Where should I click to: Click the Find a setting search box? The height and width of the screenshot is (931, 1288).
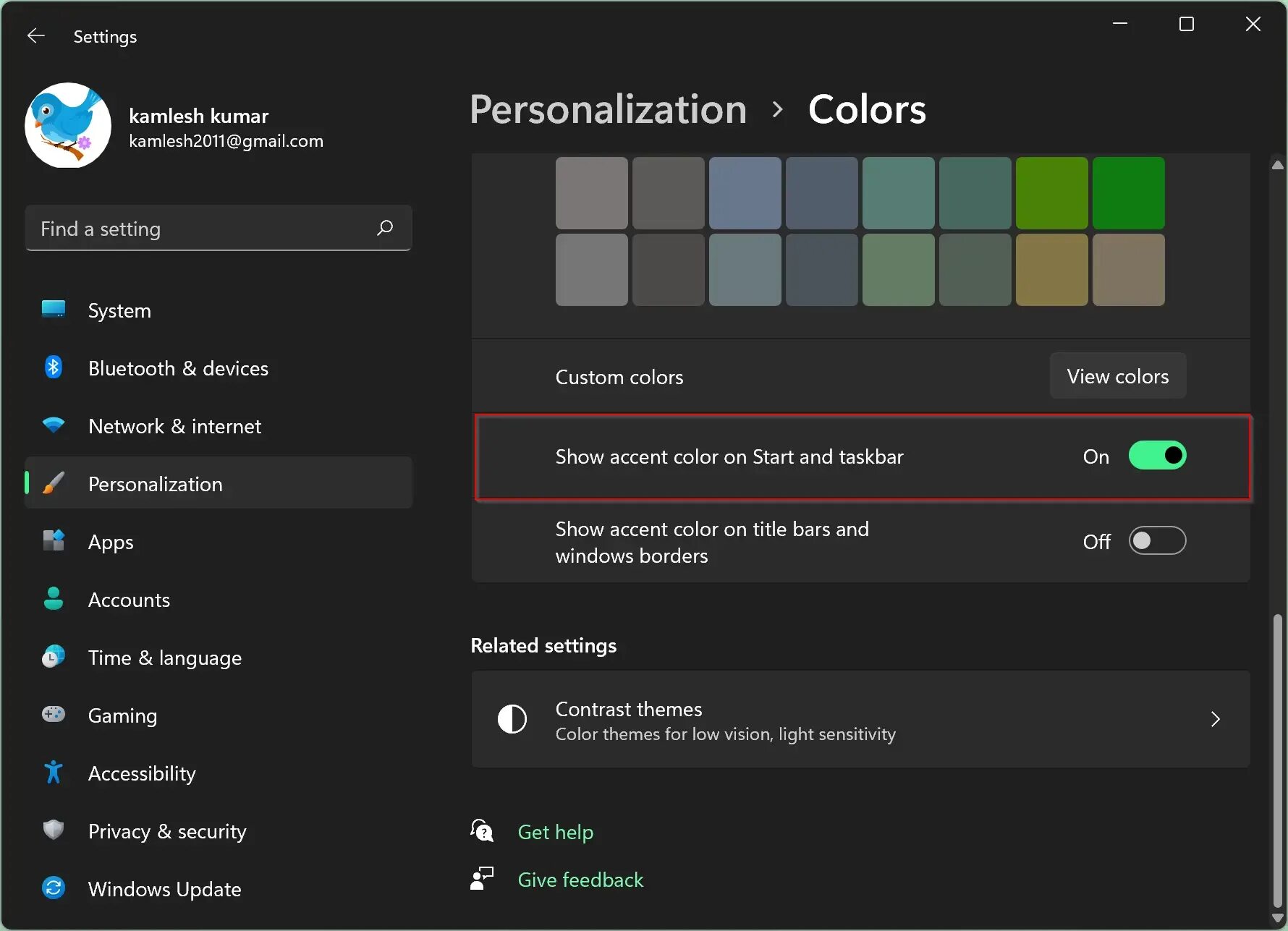tap(203, 229)
